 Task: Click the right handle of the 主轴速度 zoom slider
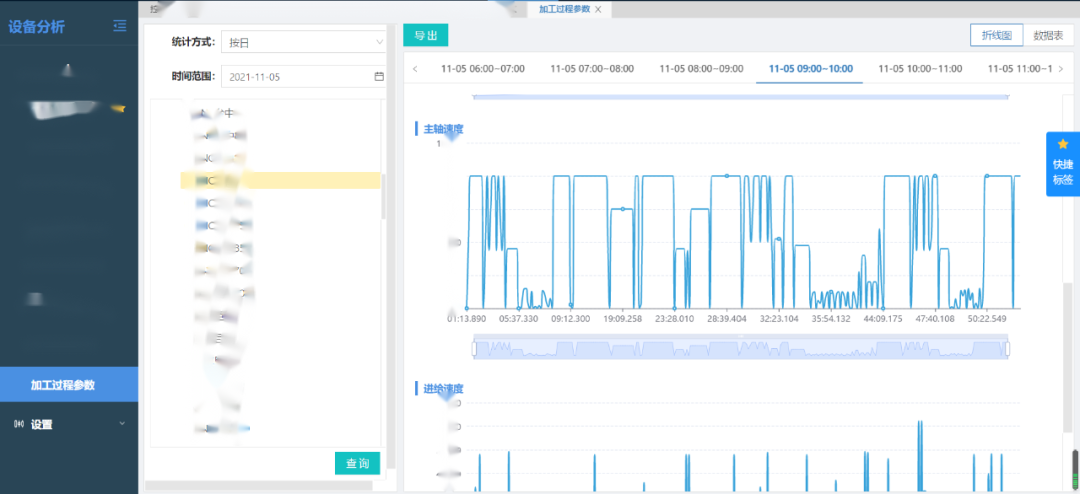pos(1008,348)
